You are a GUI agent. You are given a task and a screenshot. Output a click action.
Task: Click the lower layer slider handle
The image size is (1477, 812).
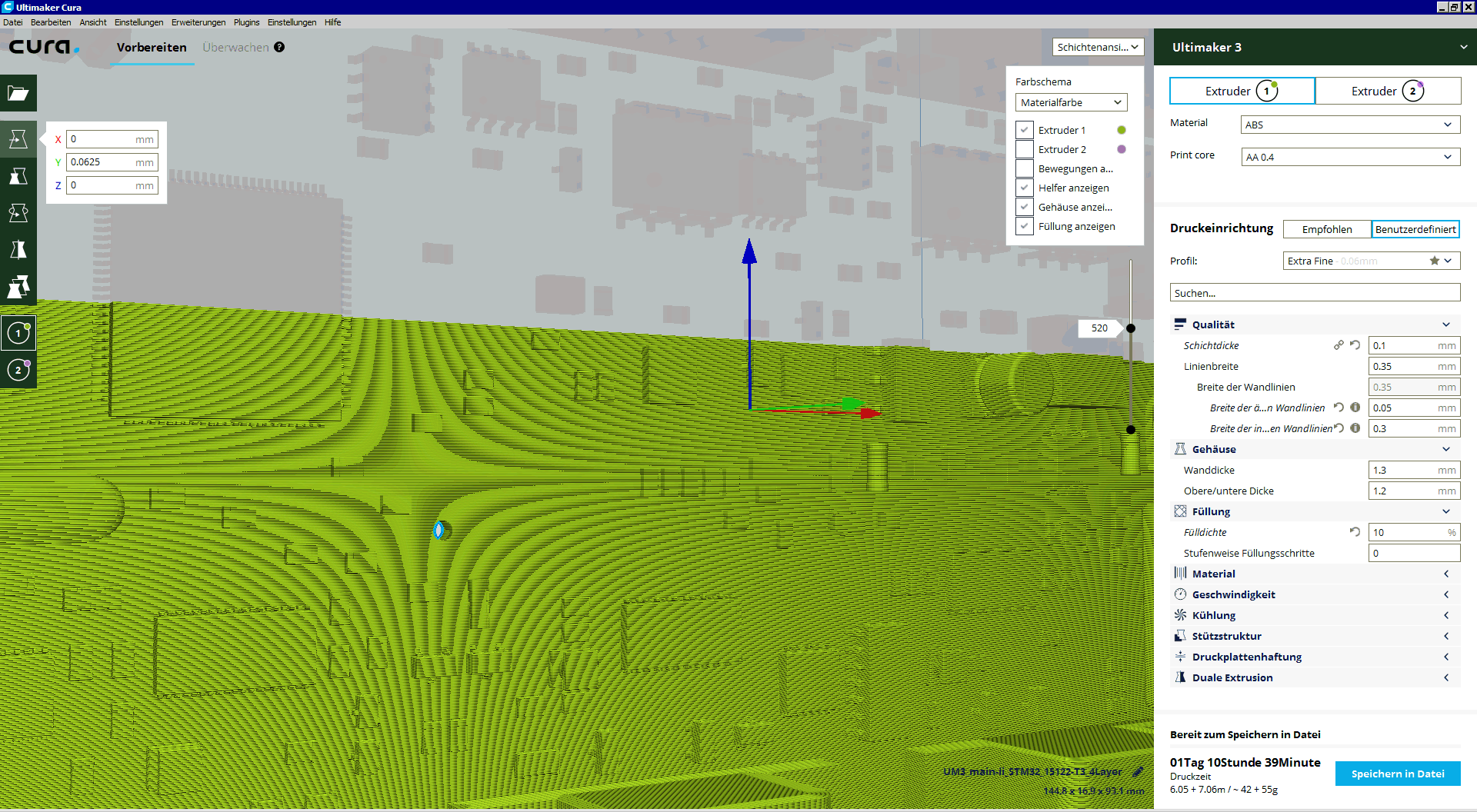[1131, 430]
